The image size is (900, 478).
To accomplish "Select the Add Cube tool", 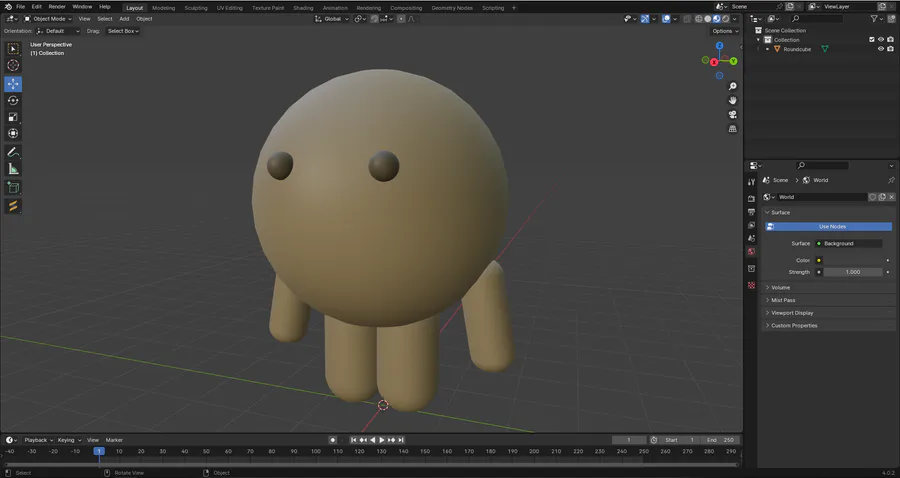I will [13, 188].
